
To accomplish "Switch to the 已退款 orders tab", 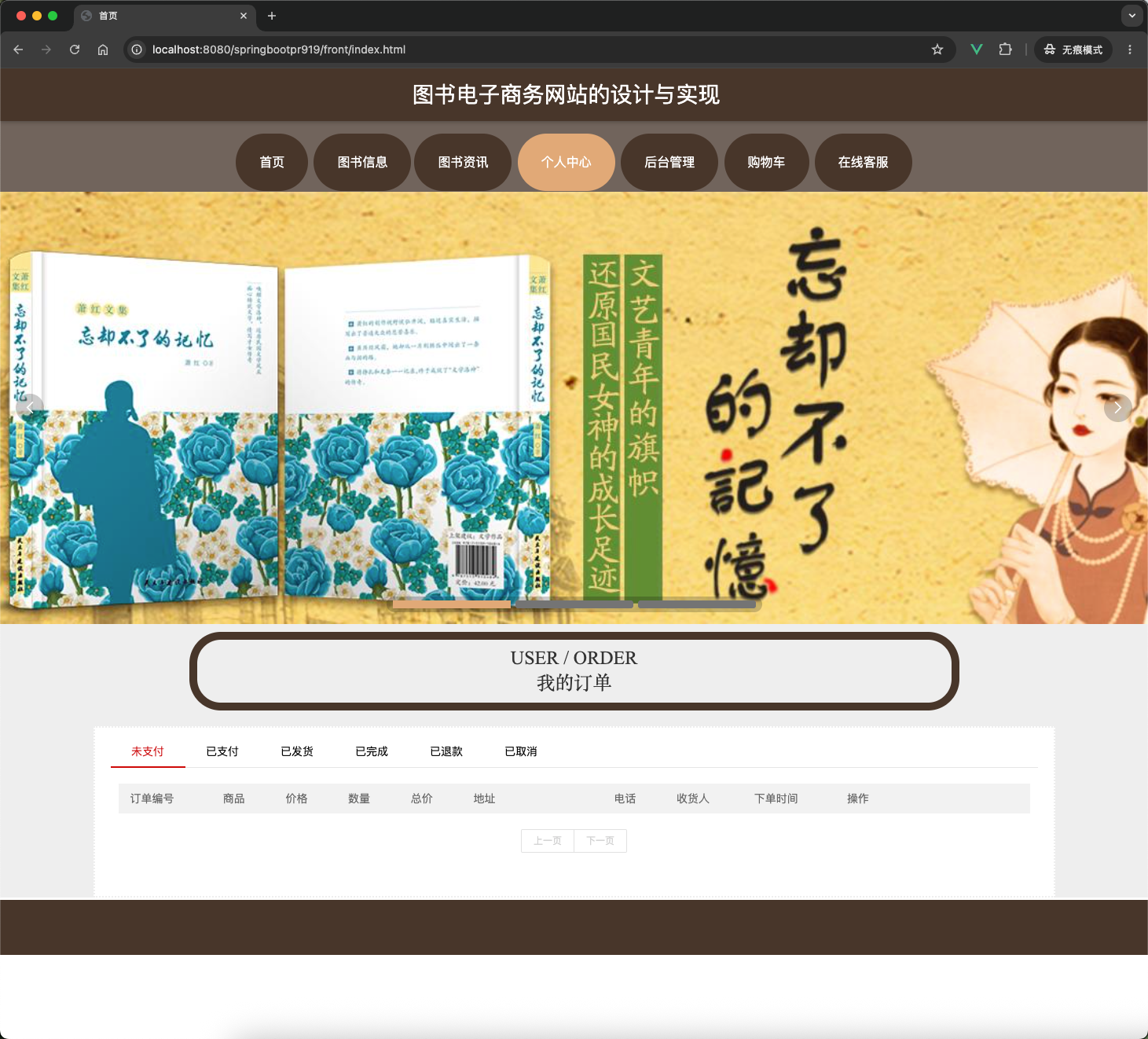I will (x=446, y=751).
